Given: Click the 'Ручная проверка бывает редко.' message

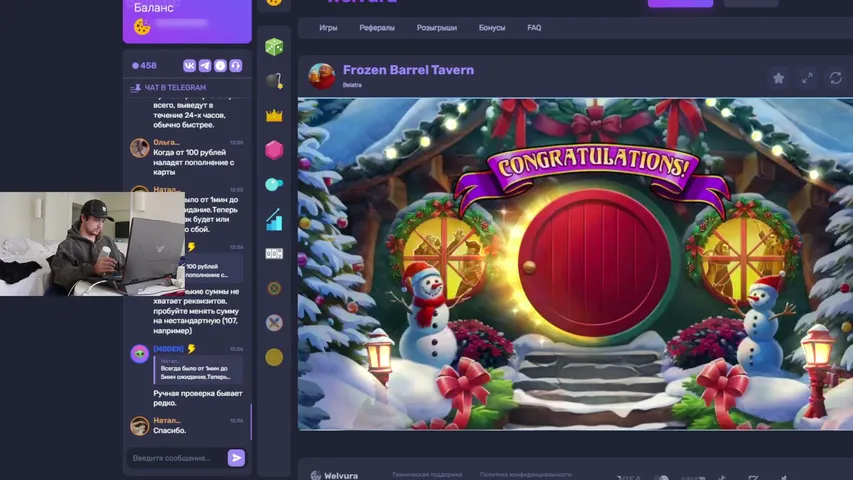Looking at the screenshot, I should tap(198, 398).
